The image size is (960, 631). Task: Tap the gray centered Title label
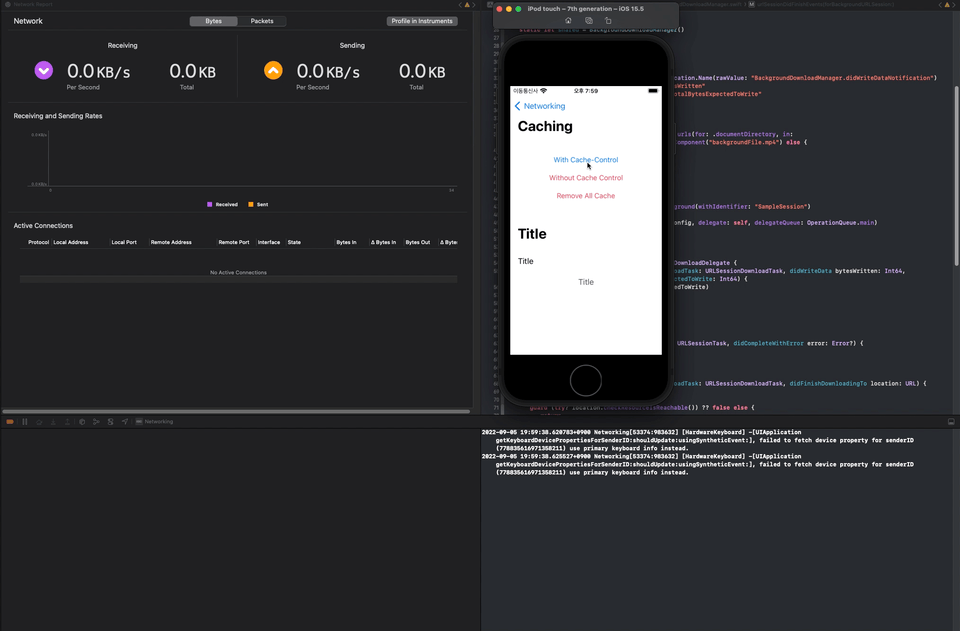(x=586, y=282)
